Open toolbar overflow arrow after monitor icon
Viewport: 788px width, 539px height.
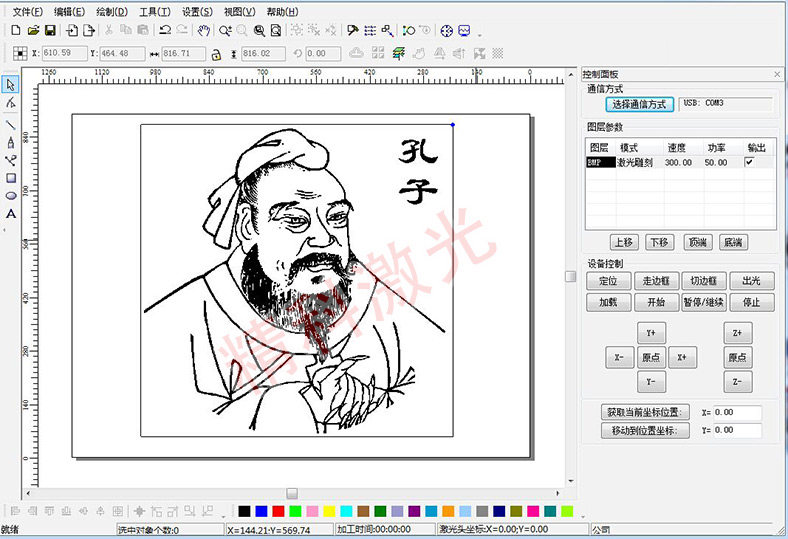479,35
